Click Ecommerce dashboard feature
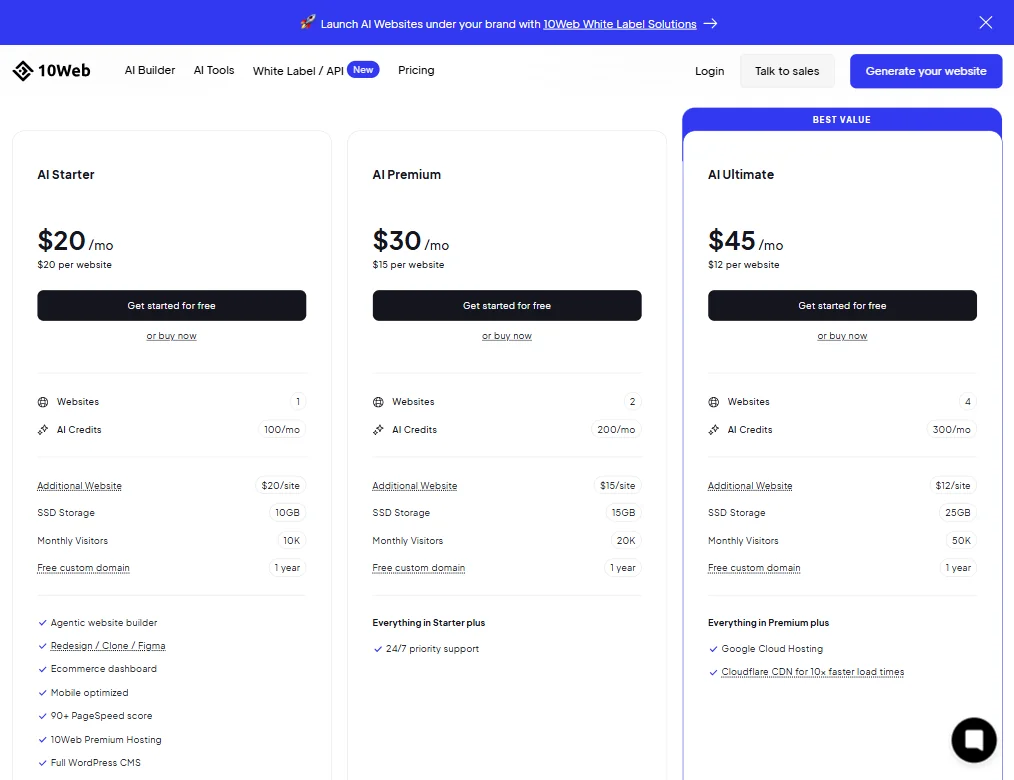 pyautogui.click(x=103, y=669)
